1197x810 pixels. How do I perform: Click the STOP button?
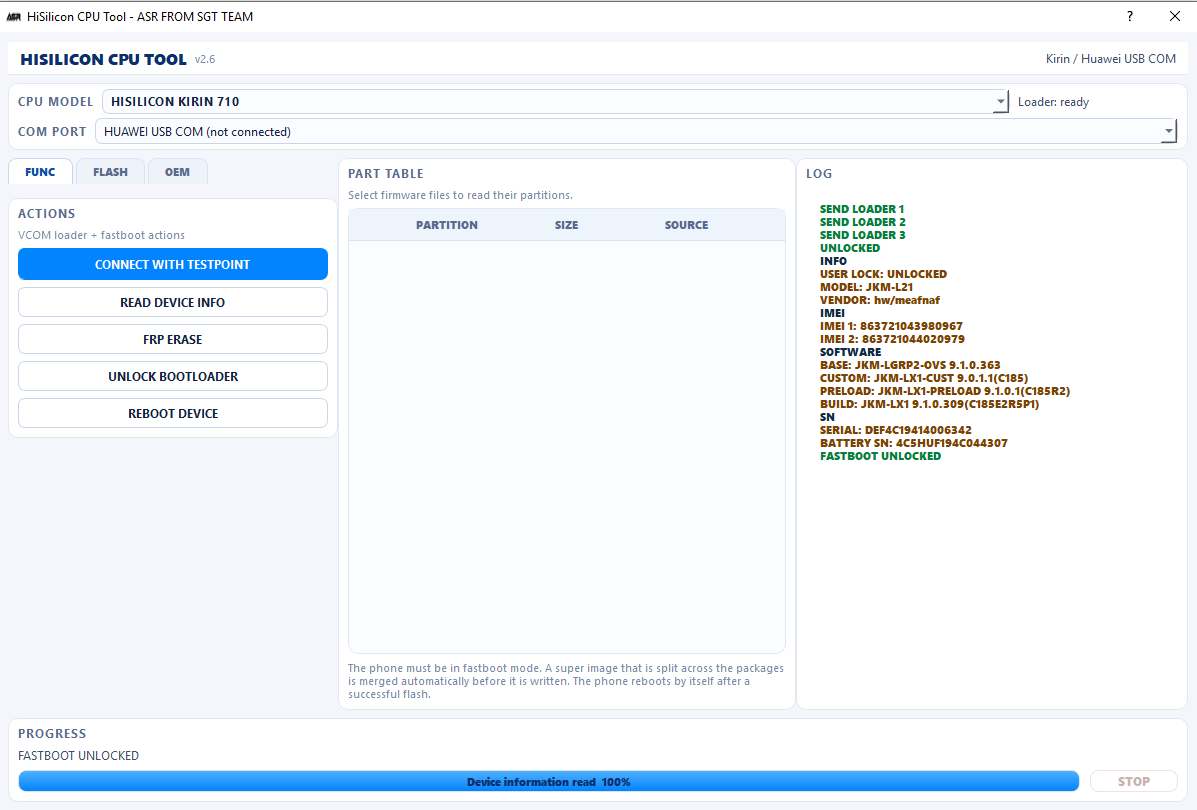[x=1134, y=781]
